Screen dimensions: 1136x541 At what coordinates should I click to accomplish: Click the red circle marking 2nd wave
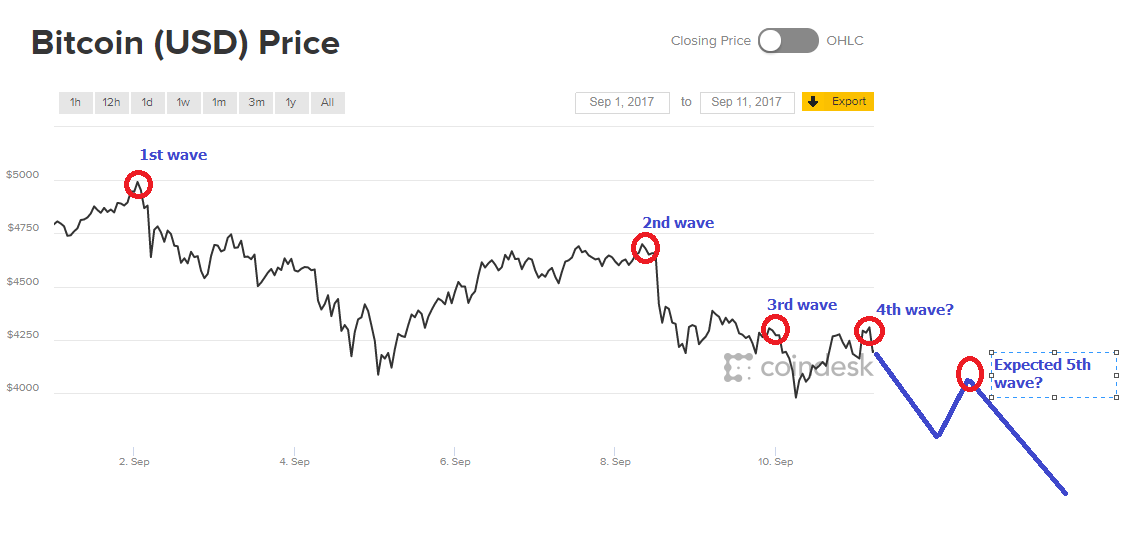pos(645,246)
